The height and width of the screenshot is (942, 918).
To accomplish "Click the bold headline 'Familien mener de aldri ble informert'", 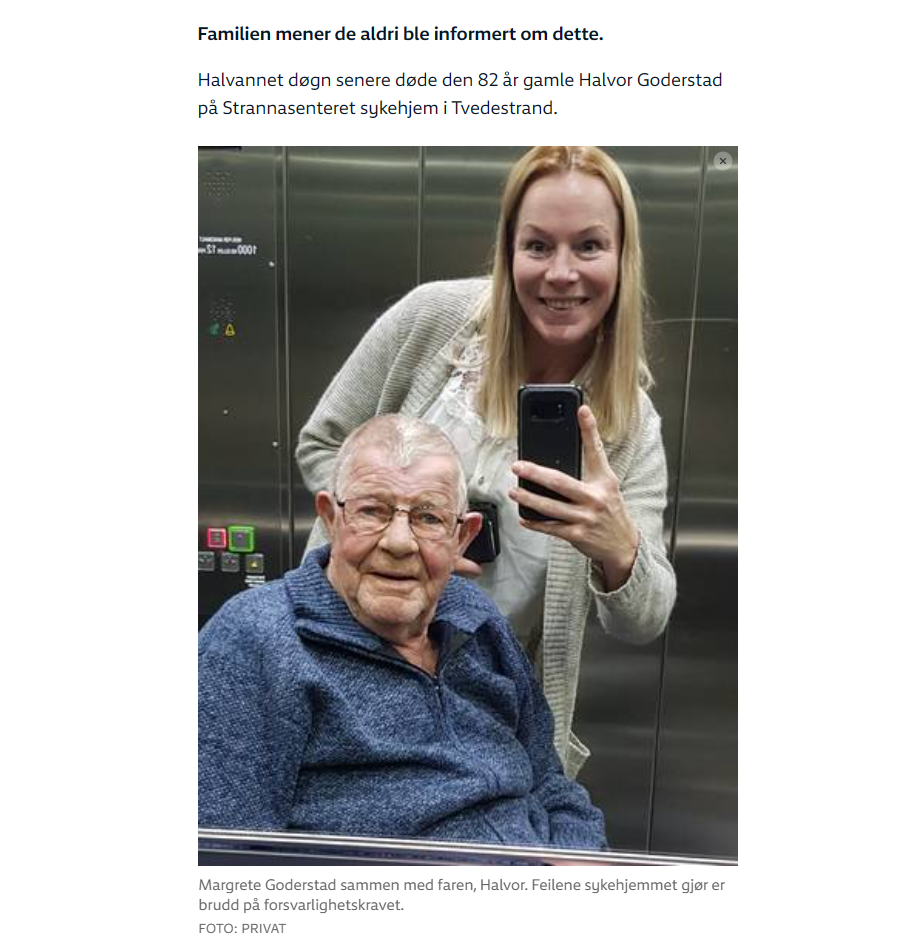I will pyautogui.click(x=357, y=34).
